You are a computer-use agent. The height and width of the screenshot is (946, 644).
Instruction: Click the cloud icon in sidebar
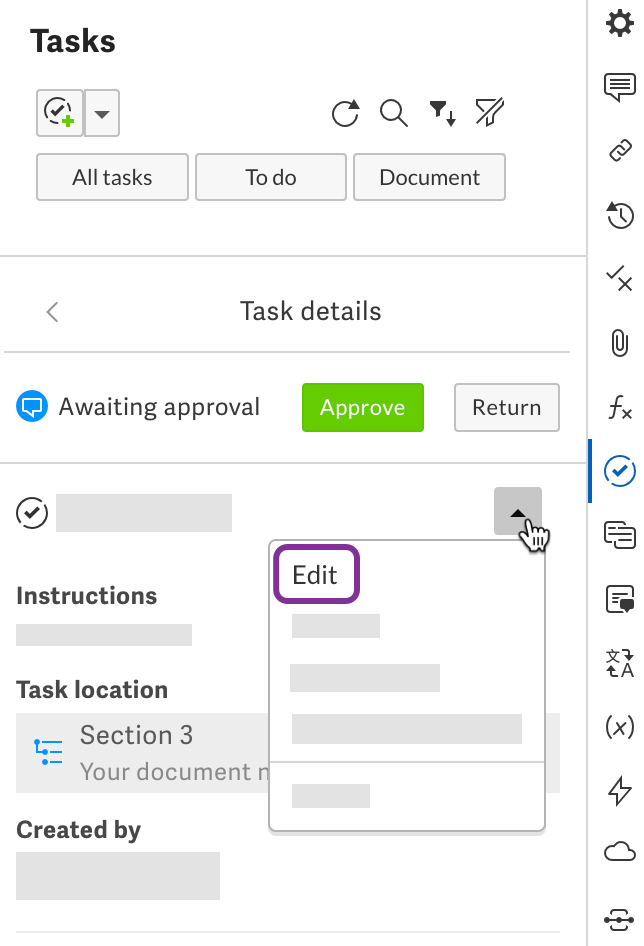[x=620, y=853]
